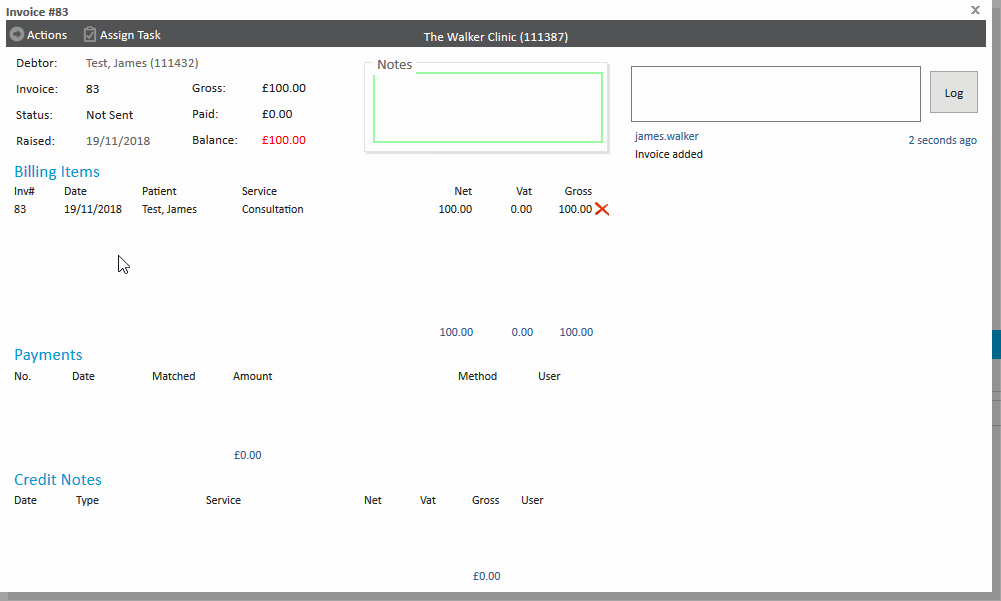Open the james.walker user link
The height and width of the screenshot is (601, 1001).
tap(666, 136)
